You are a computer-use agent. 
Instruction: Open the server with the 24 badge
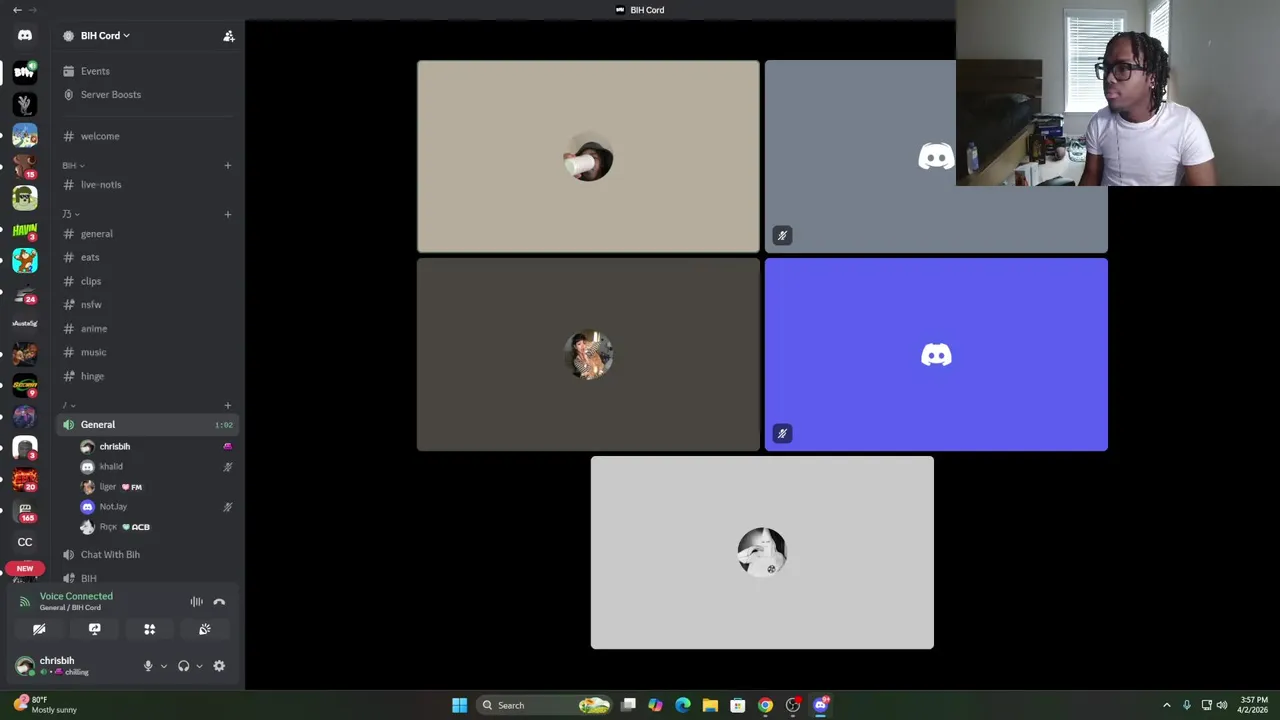(x=25, y=292)
